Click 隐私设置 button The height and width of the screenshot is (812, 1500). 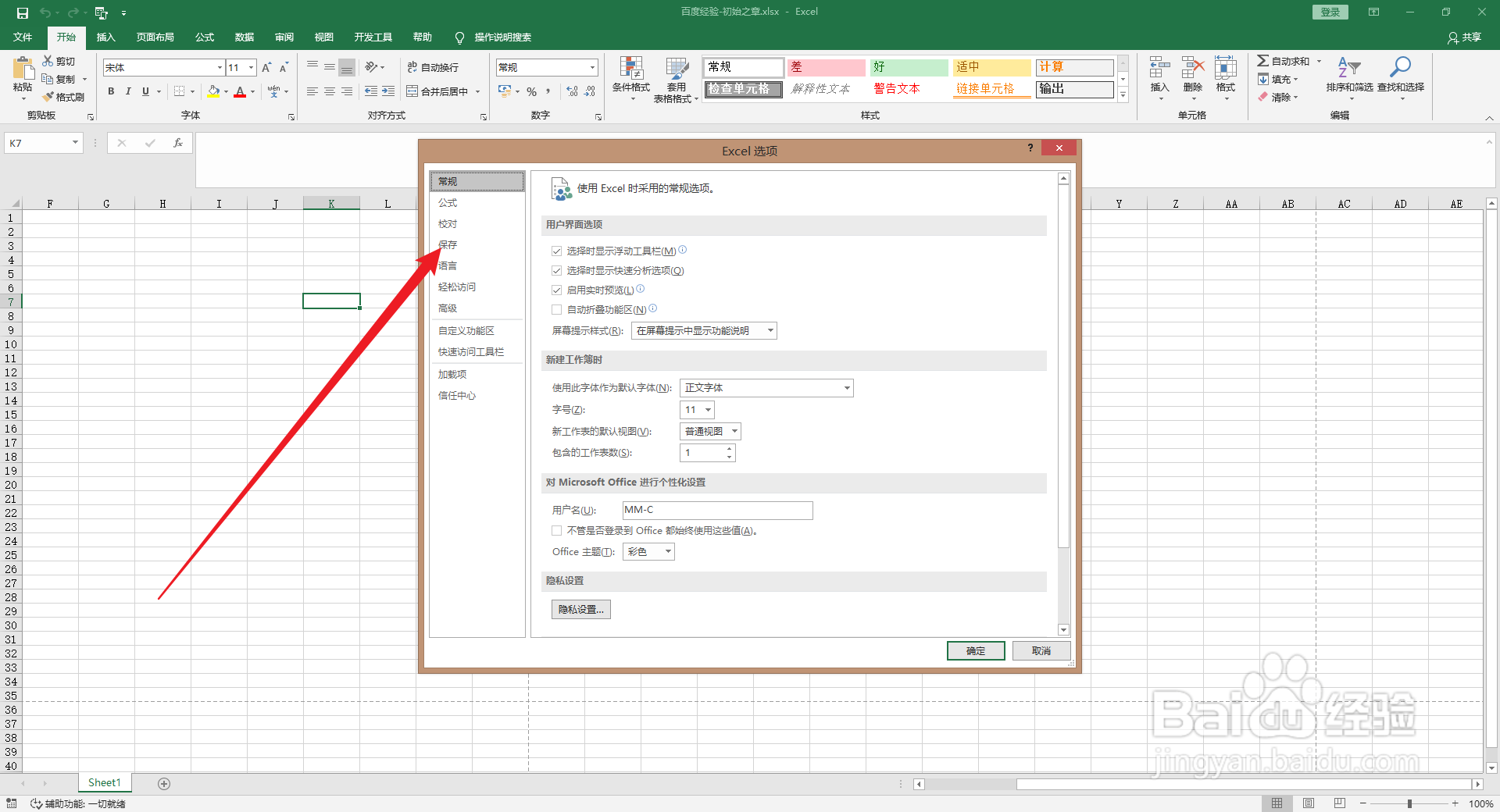[581, 610]
